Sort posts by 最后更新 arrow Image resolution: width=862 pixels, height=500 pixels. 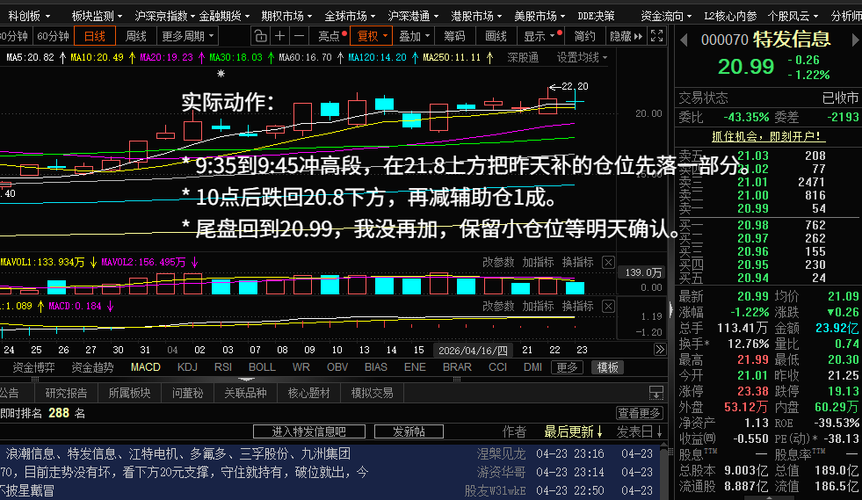point(599,432)
